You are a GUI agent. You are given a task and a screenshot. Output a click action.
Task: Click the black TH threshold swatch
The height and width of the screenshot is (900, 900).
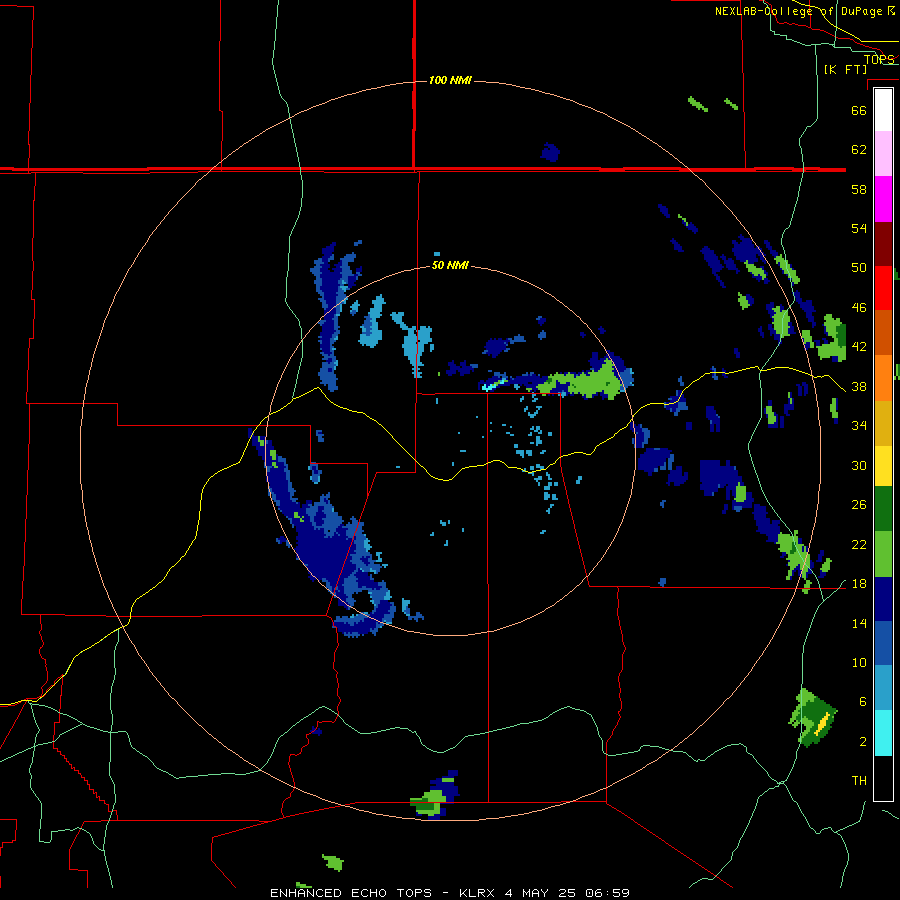pos(883,778)
